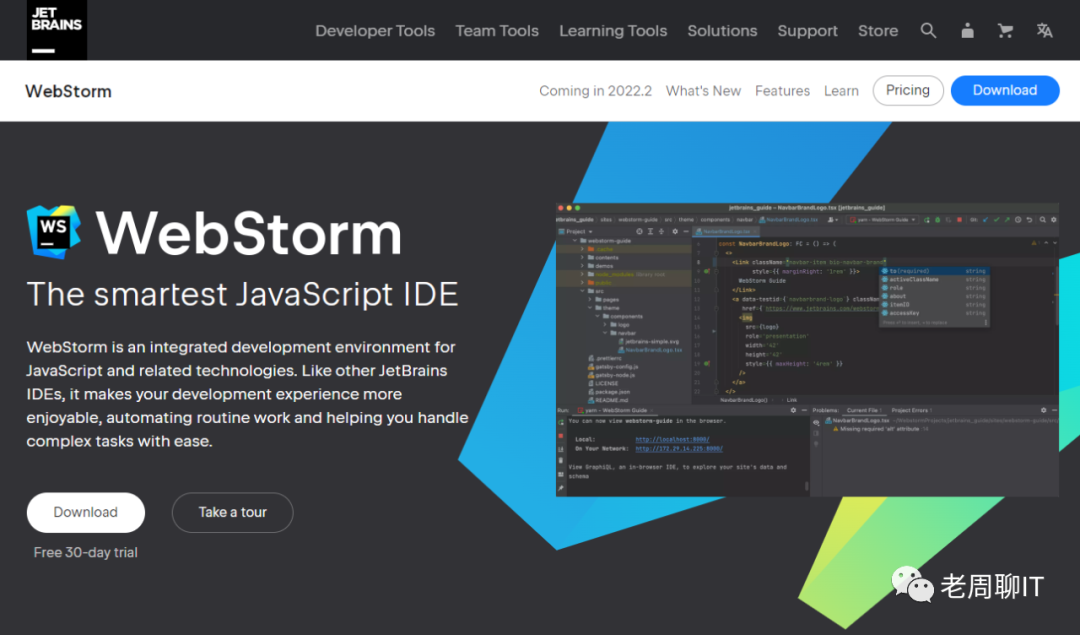Click the WebStorm product title link

click(x=68, y=91)
